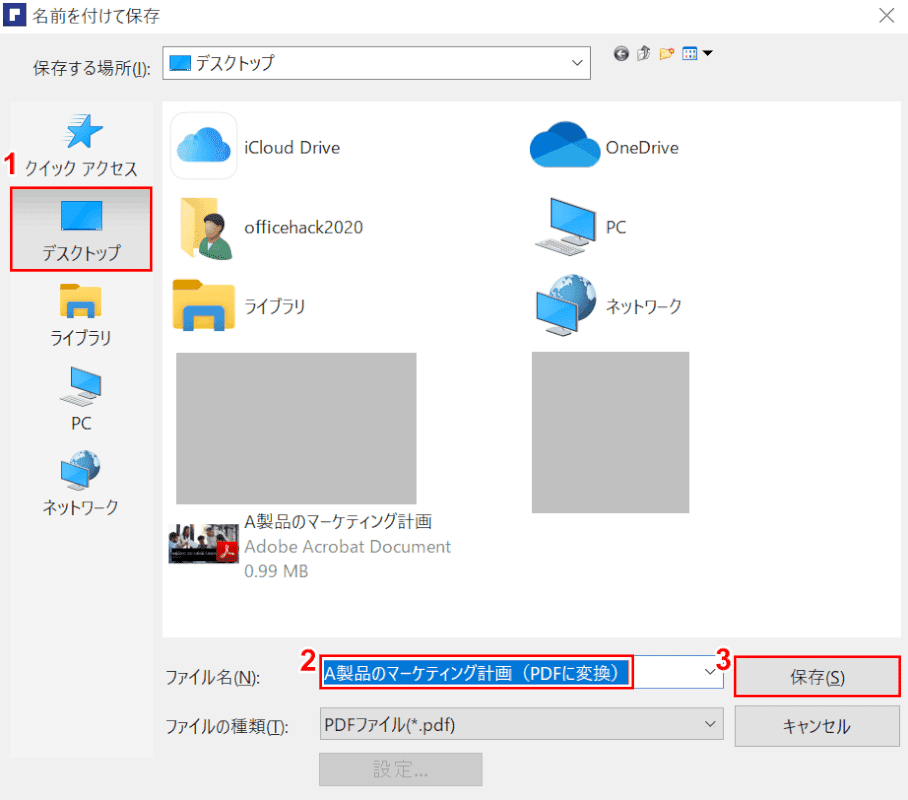Expand location dropdown chevron
Viewport: 908px width, 800px height.
577,63
